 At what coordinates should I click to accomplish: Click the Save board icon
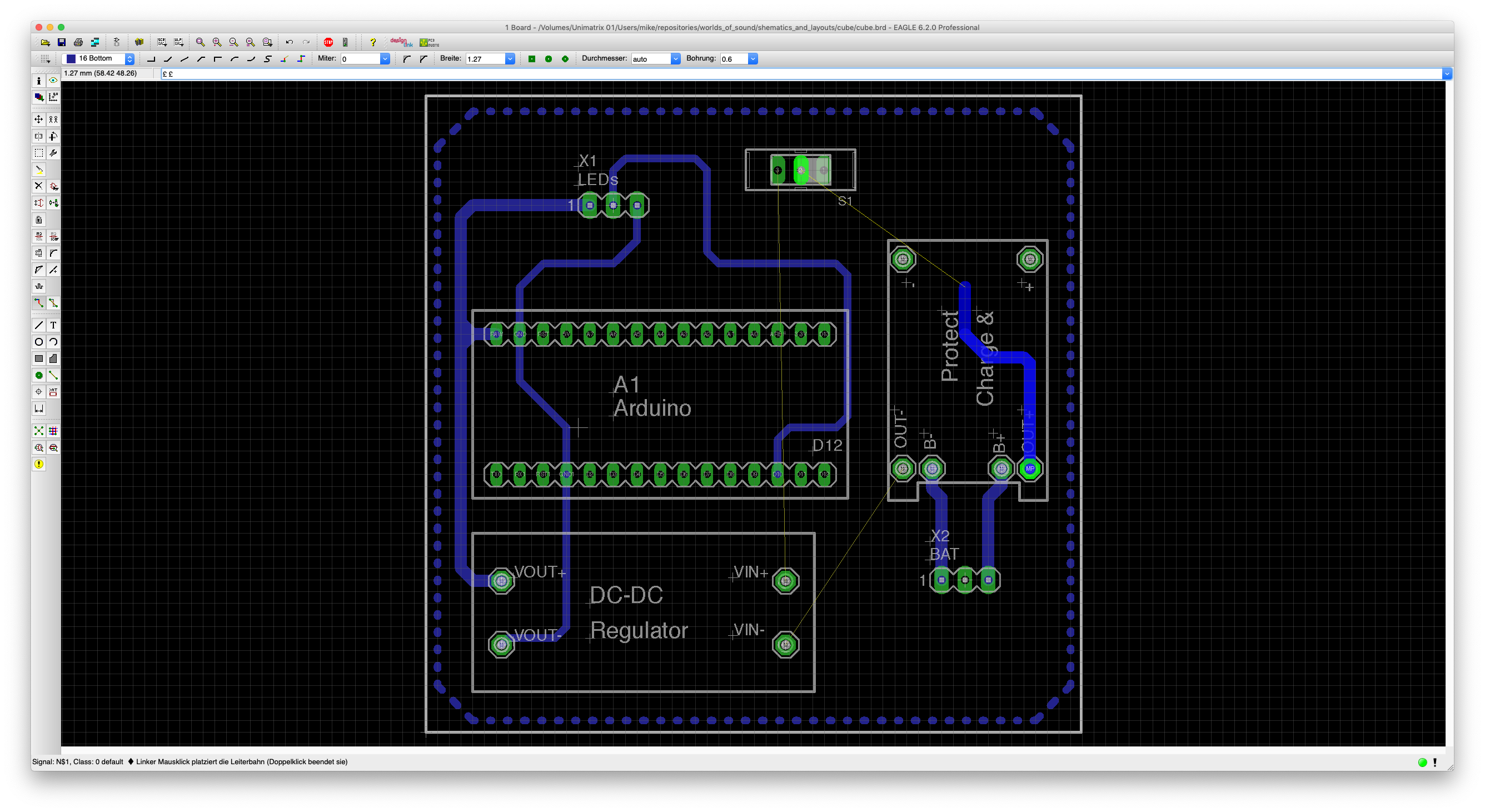tap(62, 42)
